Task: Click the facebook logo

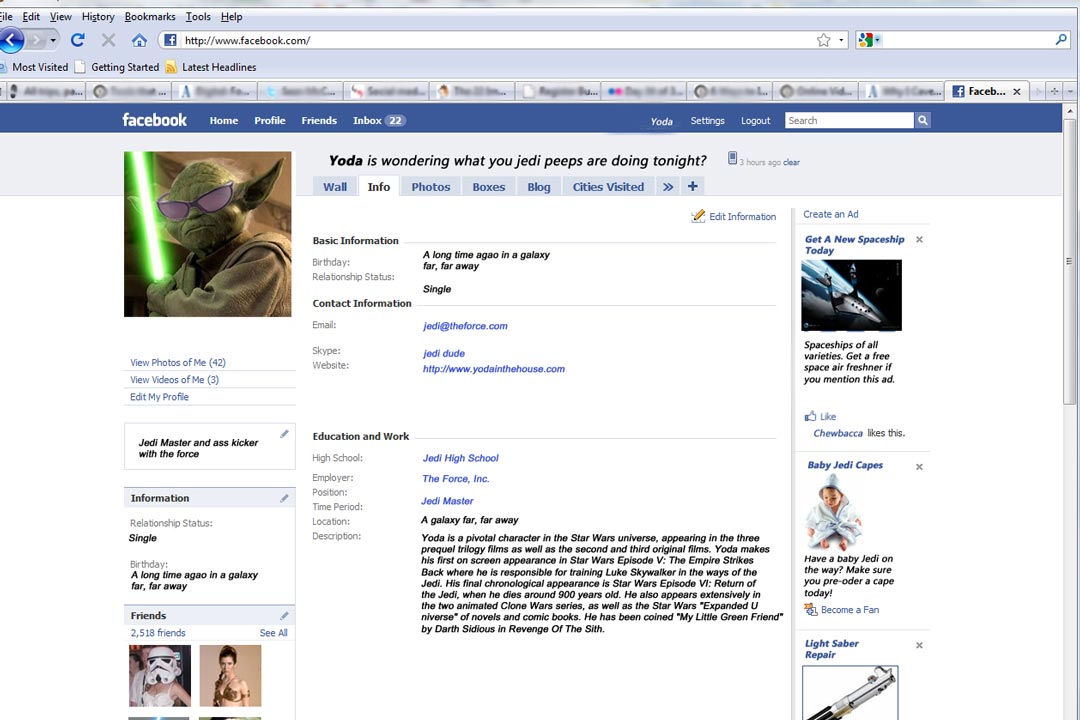Action: (154, 120)
